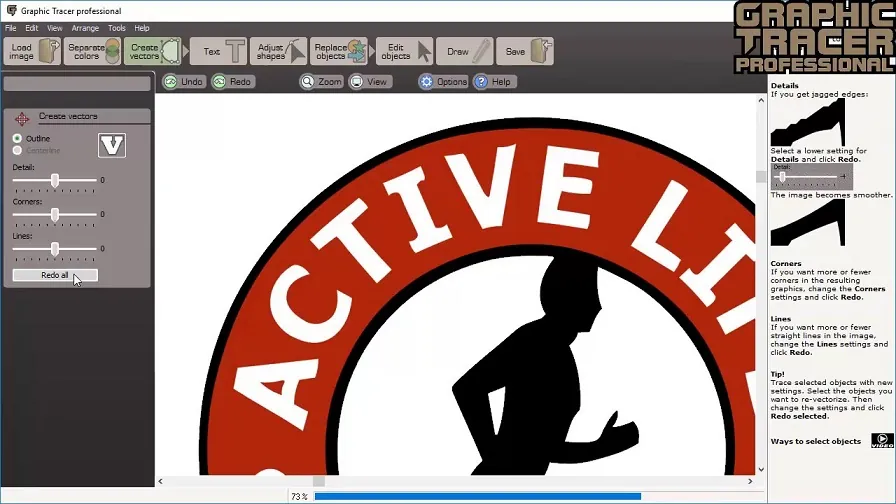Viewport: 896px width, 504px height.
Task: Activate the Edit objects arrow tool
Action: (405, 51)
